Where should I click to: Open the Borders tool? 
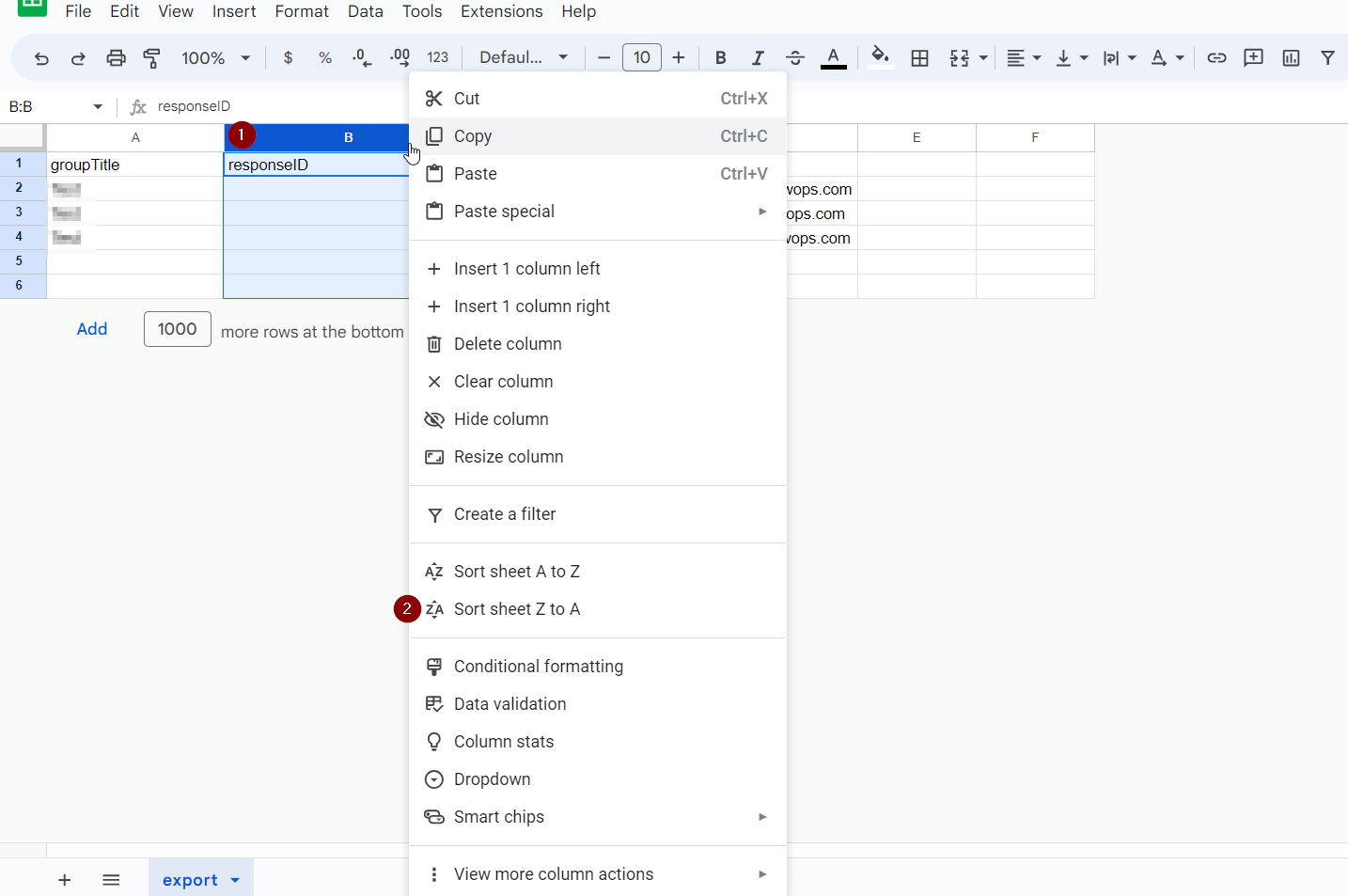919,57
